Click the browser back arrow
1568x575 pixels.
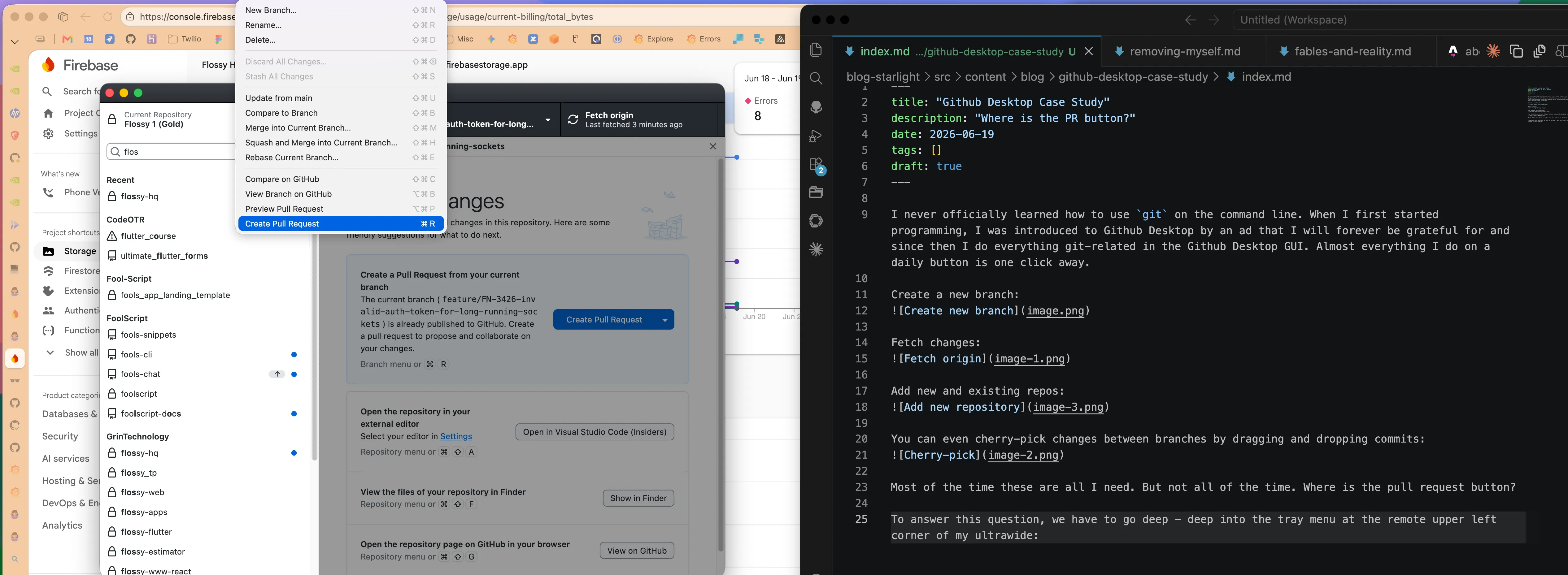pos(86,17)
